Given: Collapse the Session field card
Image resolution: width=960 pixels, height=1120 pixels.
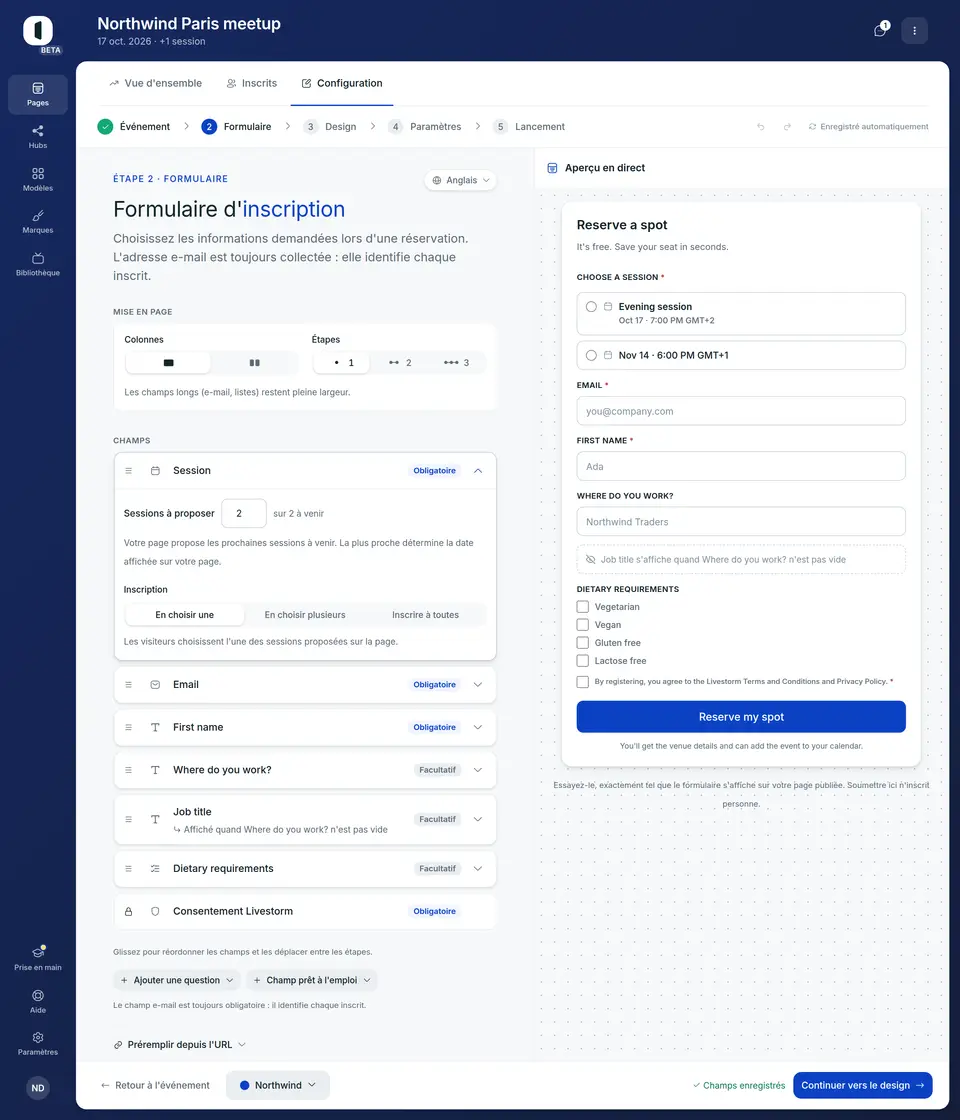Looking at the screenshot, I should click(x=478, y=471).
